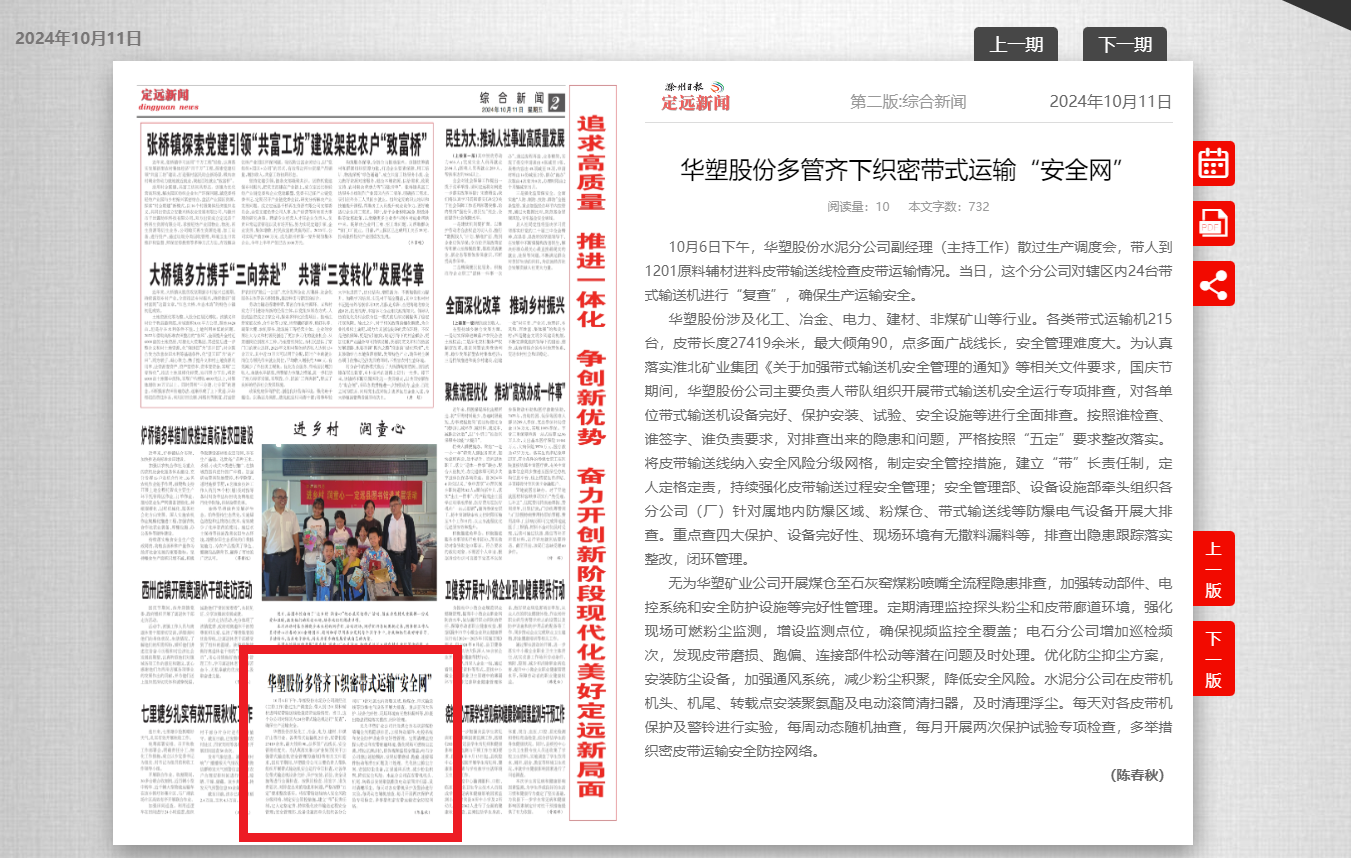Switch to previous page via 上一版
This screenshot has height=858, width=1351.
tap(1213, 569)
